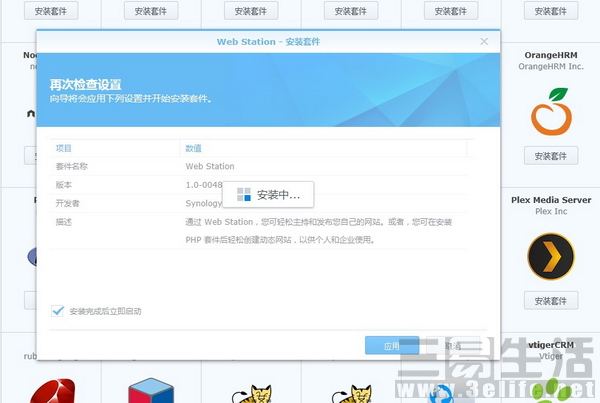The image size is (600, 403).
Task: Click the vtigerCRM package title
Action: [x=551, y=345]
